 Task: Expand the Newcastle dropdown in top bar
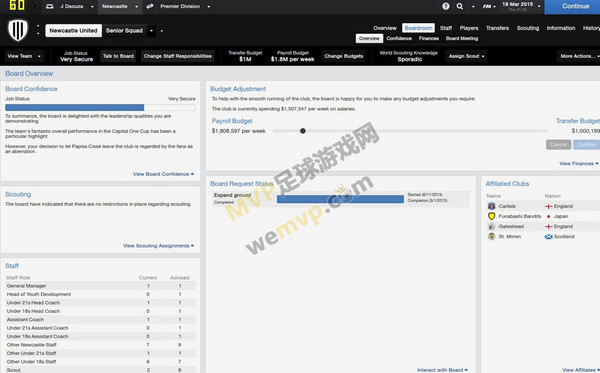137,7
